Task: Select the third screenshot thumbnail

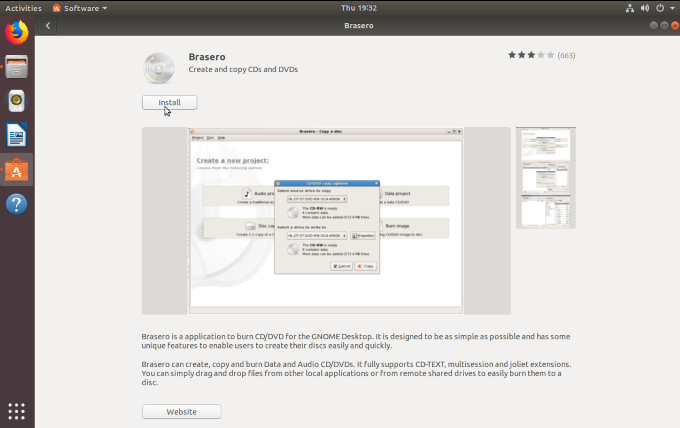Action: pyautogui.click(x=546, y=211)
